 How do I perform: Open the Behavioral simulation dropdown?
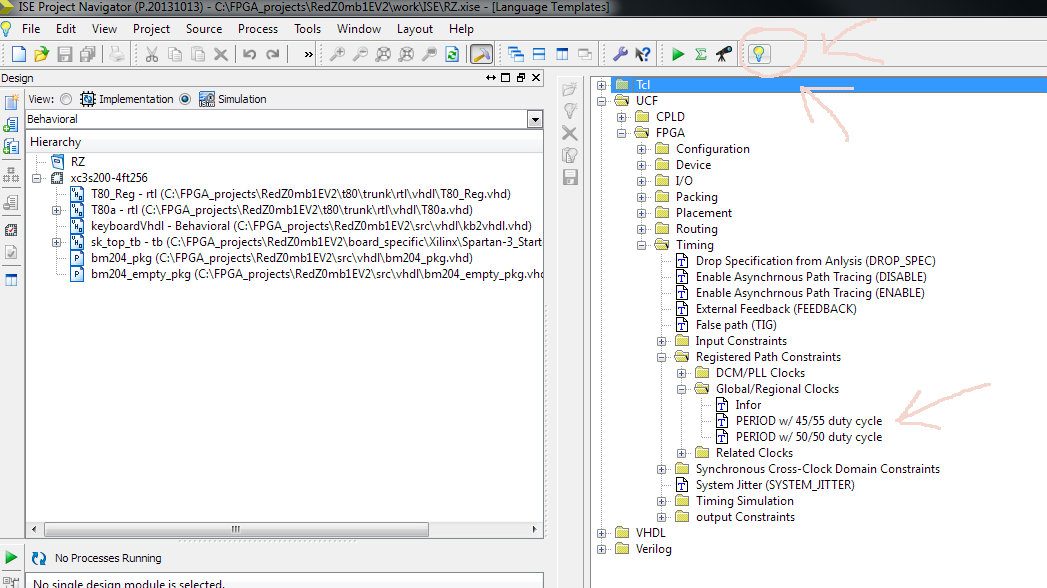(x=535, y=119)
